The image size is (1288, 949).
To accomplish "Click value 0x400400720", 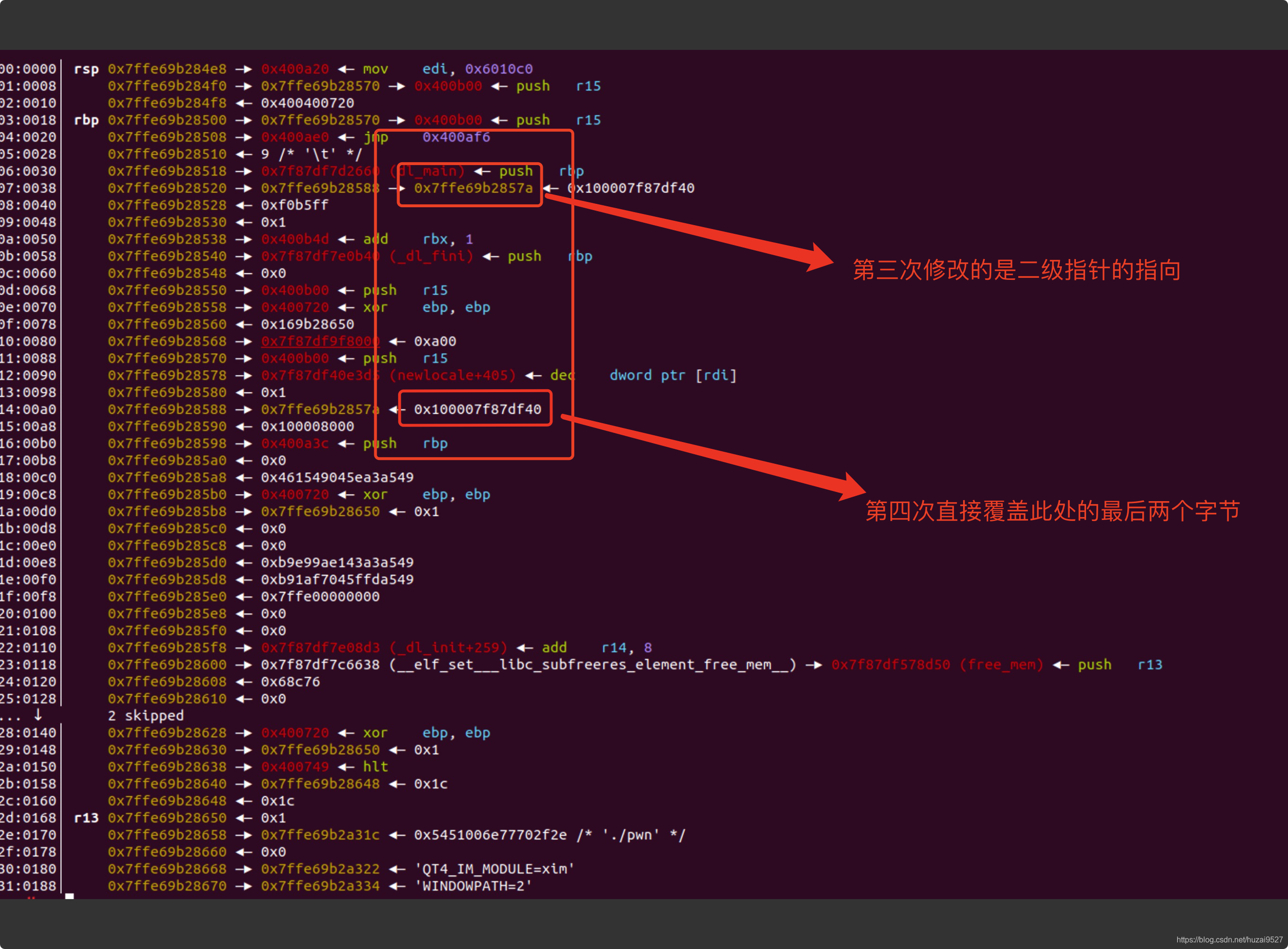I will (x=307, y=103).
